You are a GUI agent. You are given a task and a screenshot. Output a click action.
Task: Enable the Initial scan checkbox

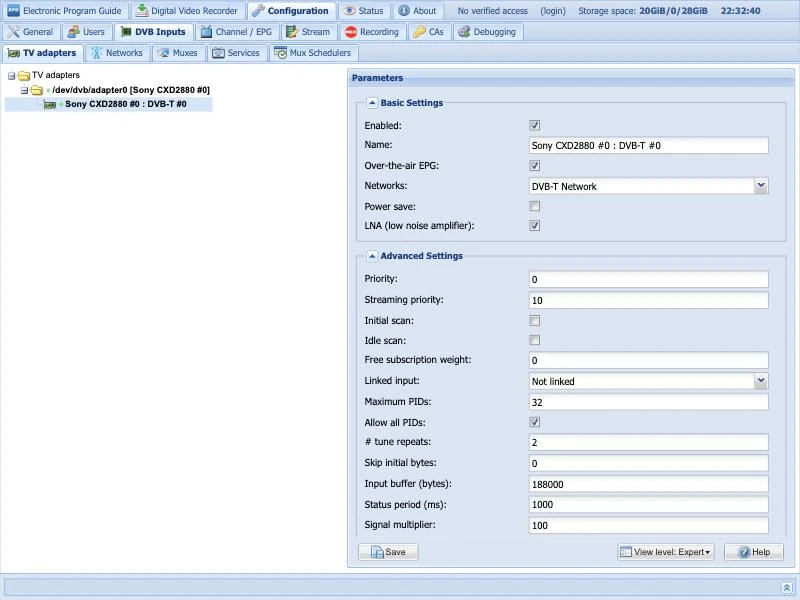point(534,320)
